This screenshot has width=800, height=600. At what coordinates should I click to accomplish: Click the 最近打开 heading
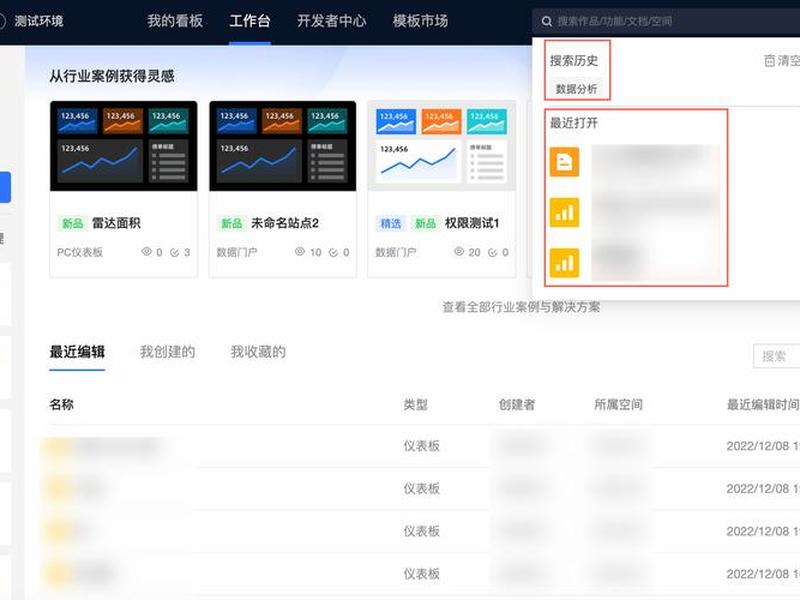[574, 123]
